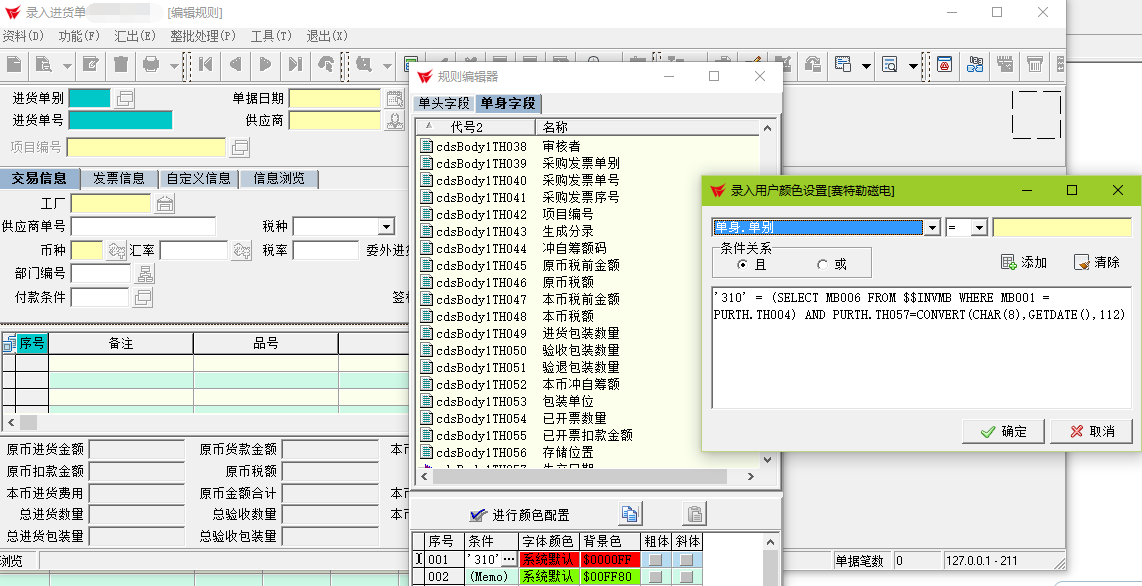The height and width of the screenshot is (586, 1142).
Task: Open purchase type lookup icon beside 进货单别
Action: pos(125,98)
